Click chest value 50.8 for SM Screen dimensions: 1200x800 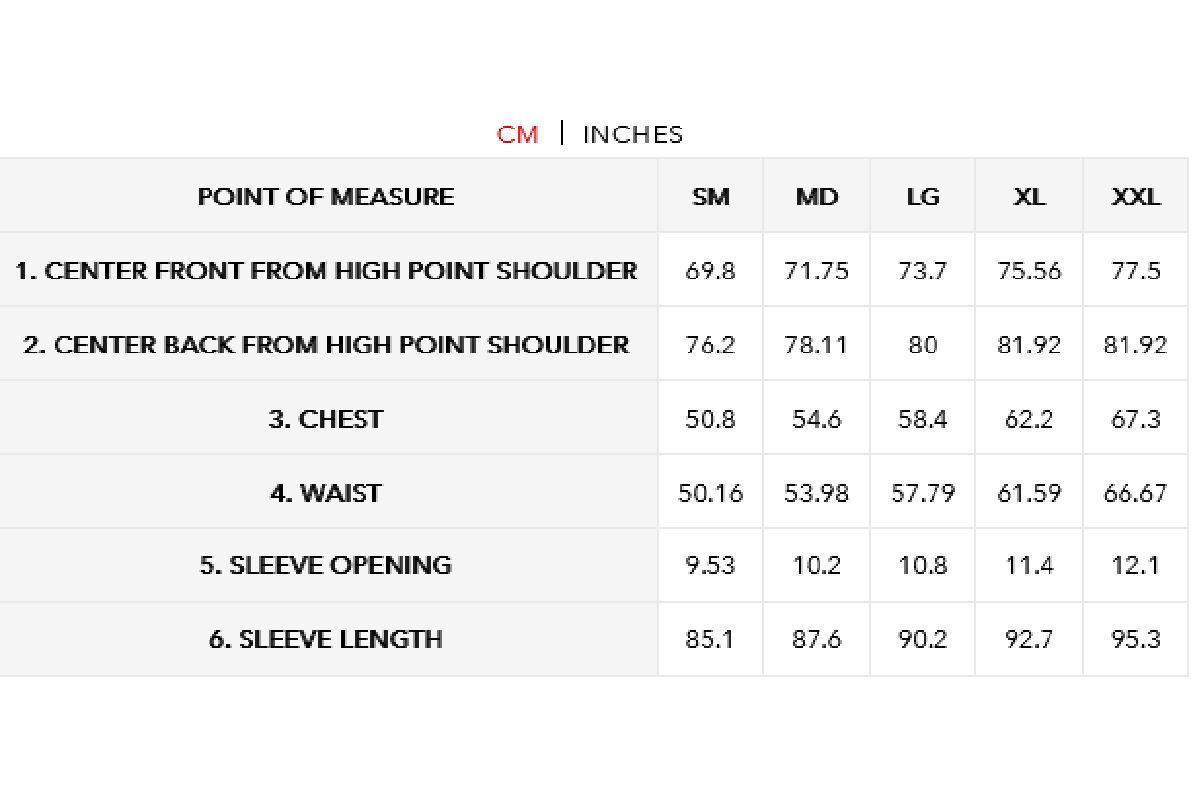pos(711,418)
